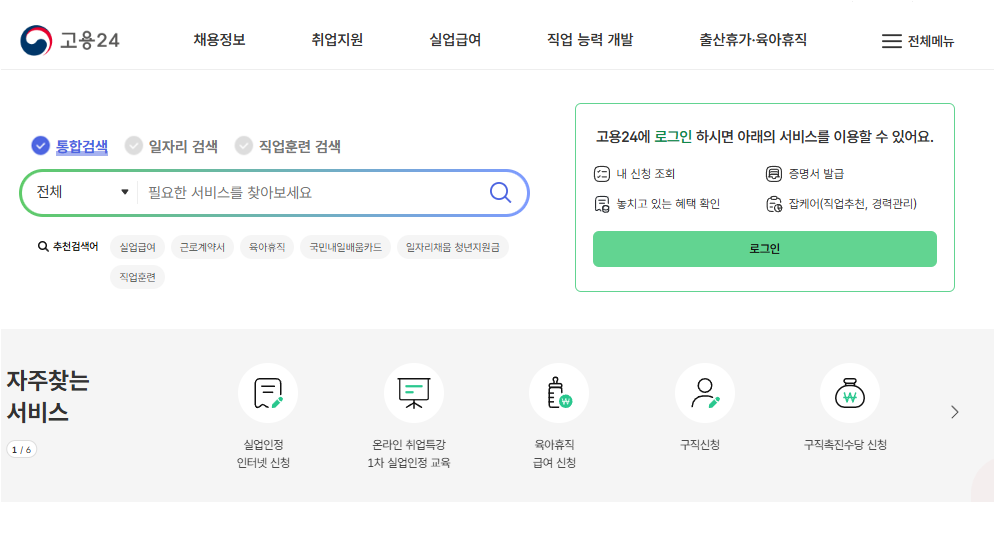
Task: Click the green 로그인 button
Action: [x=765, y=249]
